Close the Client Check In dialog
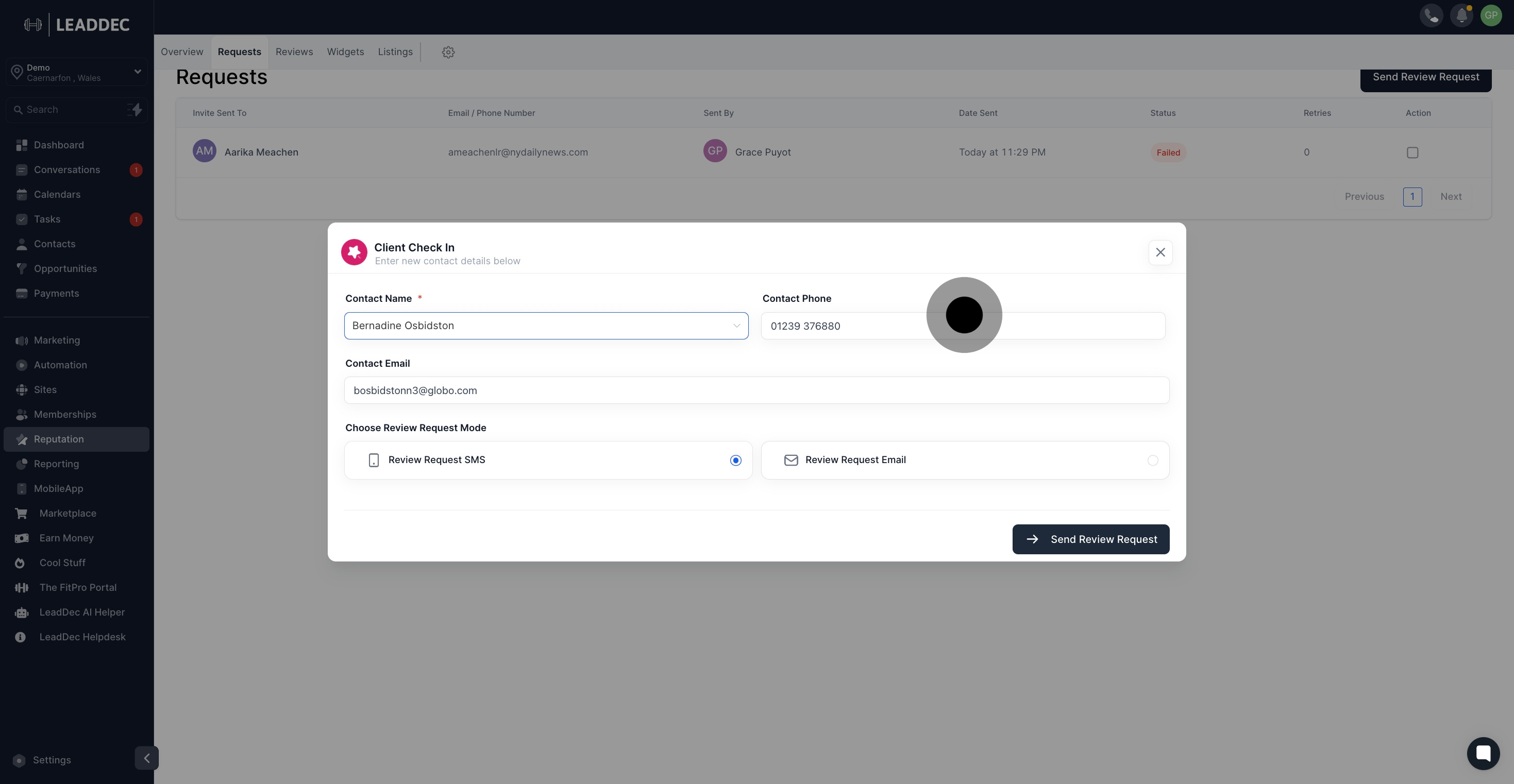The height and width of the screenshot is (784, 1514). coord(1160,252)
